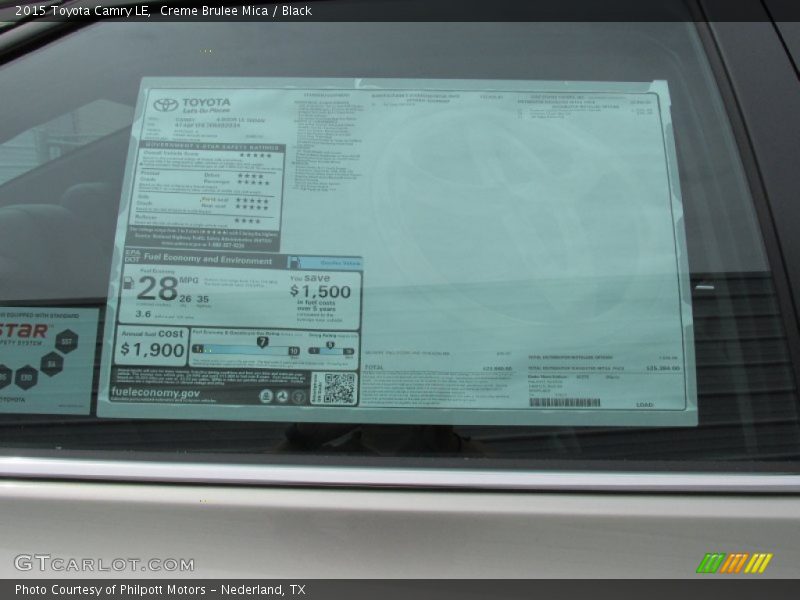Click the caption '2015 Toyota Camry LE,'

tap(82, 11)
